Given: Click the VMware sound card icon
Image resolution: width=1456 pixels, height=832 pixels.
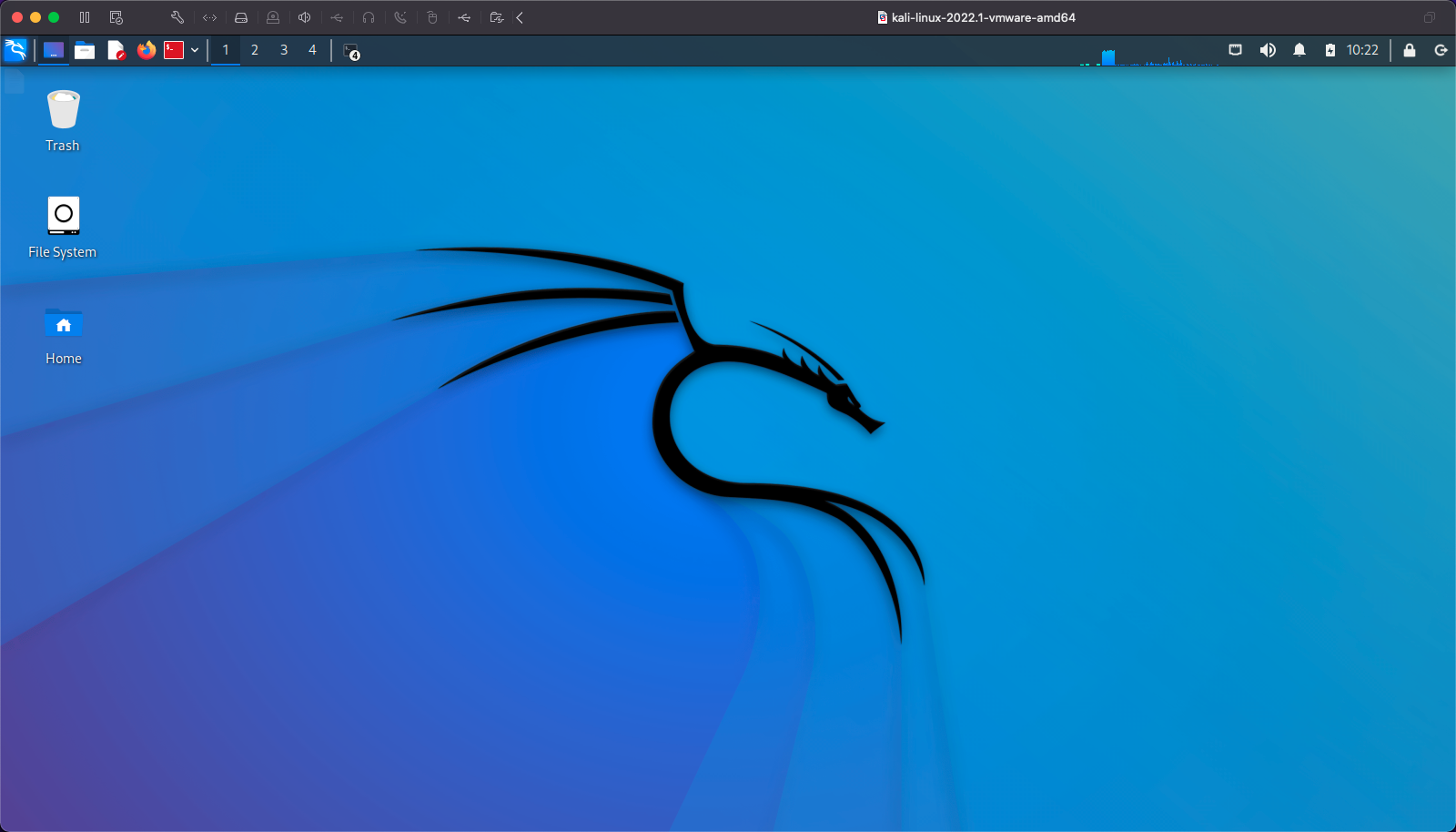Looking at the screenshot, I should (305, 17).
